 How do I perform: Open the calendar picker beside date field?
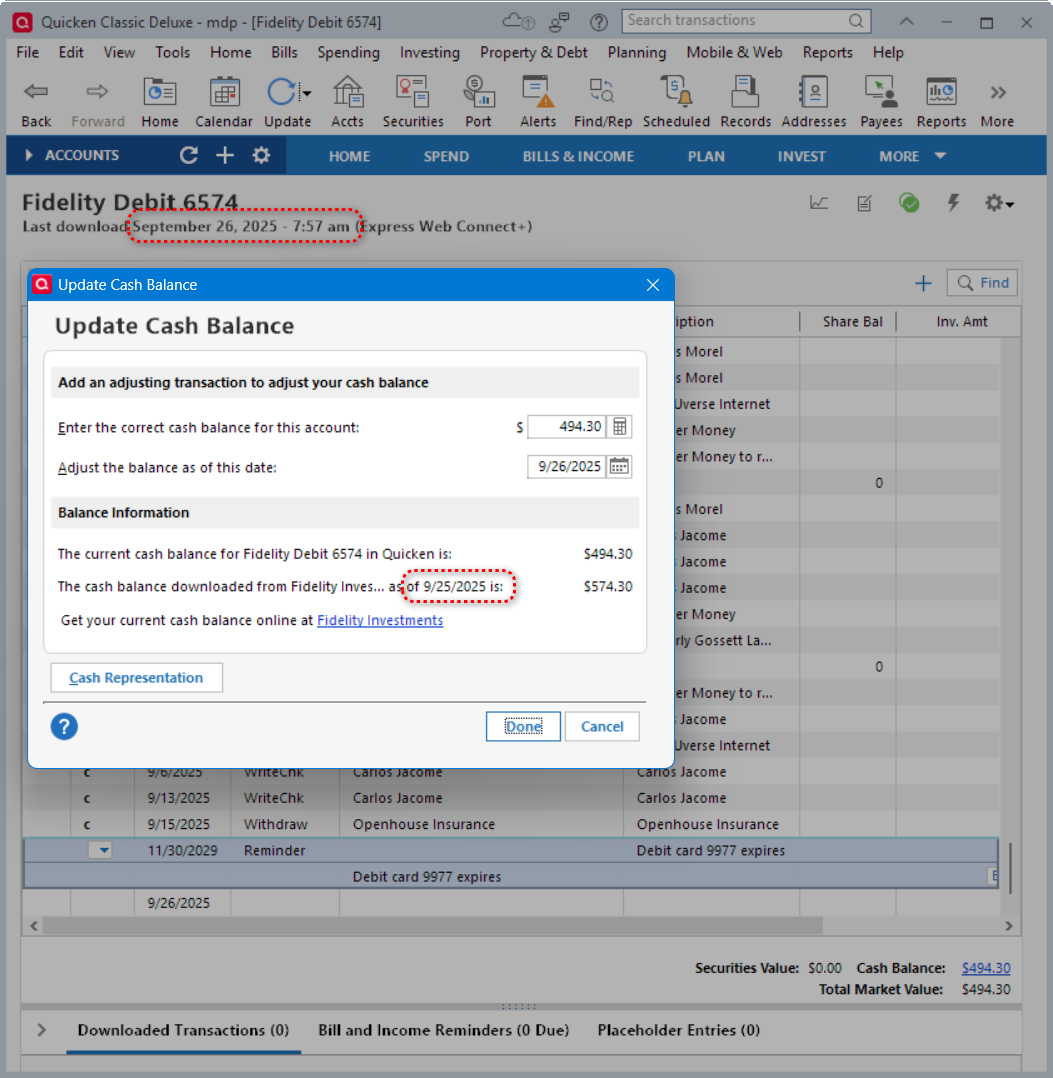click(x=619, y=466)
